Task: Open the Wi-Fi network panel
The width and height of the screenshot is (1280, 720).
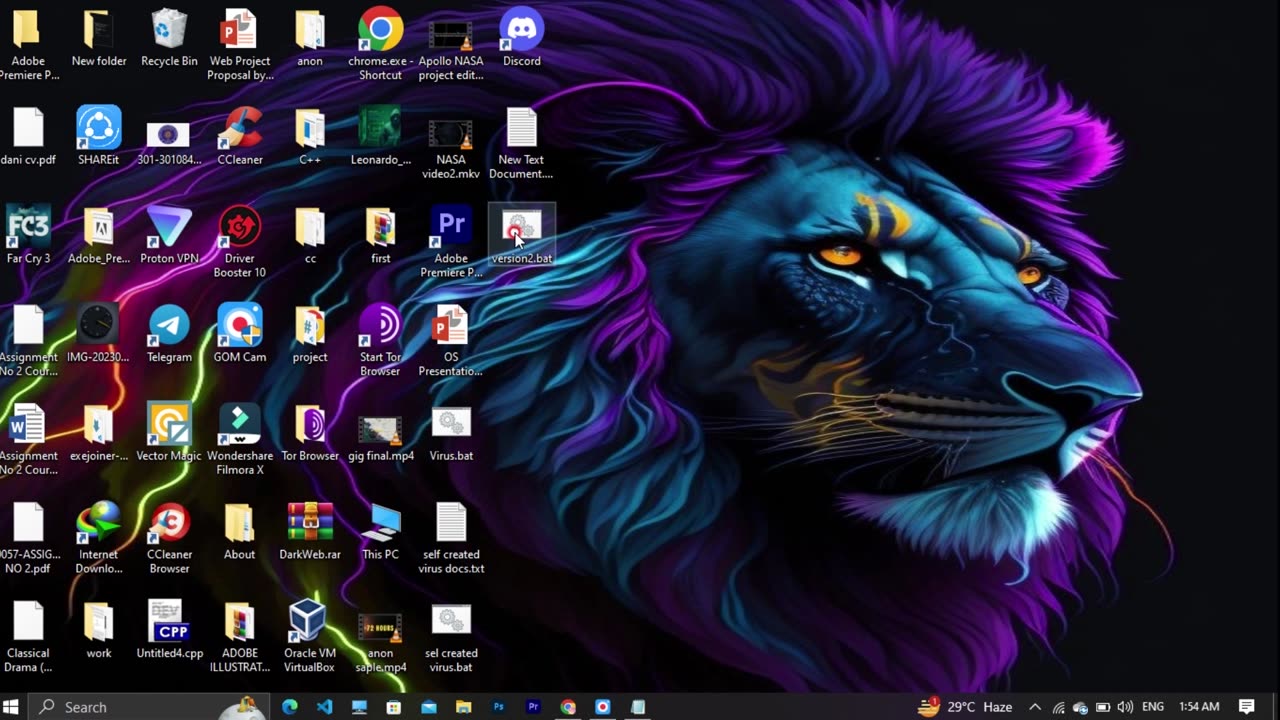Action: point(1058,707)
